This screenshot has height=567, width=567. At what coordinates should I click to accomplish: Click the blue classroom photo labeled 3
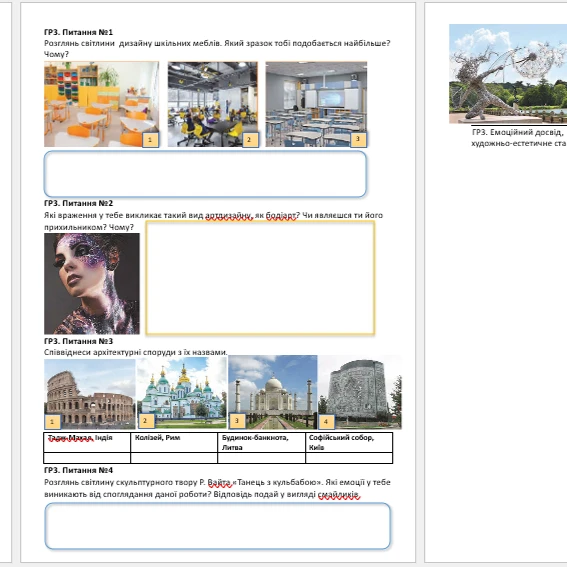pyautogui.click(x=316, y=104)
